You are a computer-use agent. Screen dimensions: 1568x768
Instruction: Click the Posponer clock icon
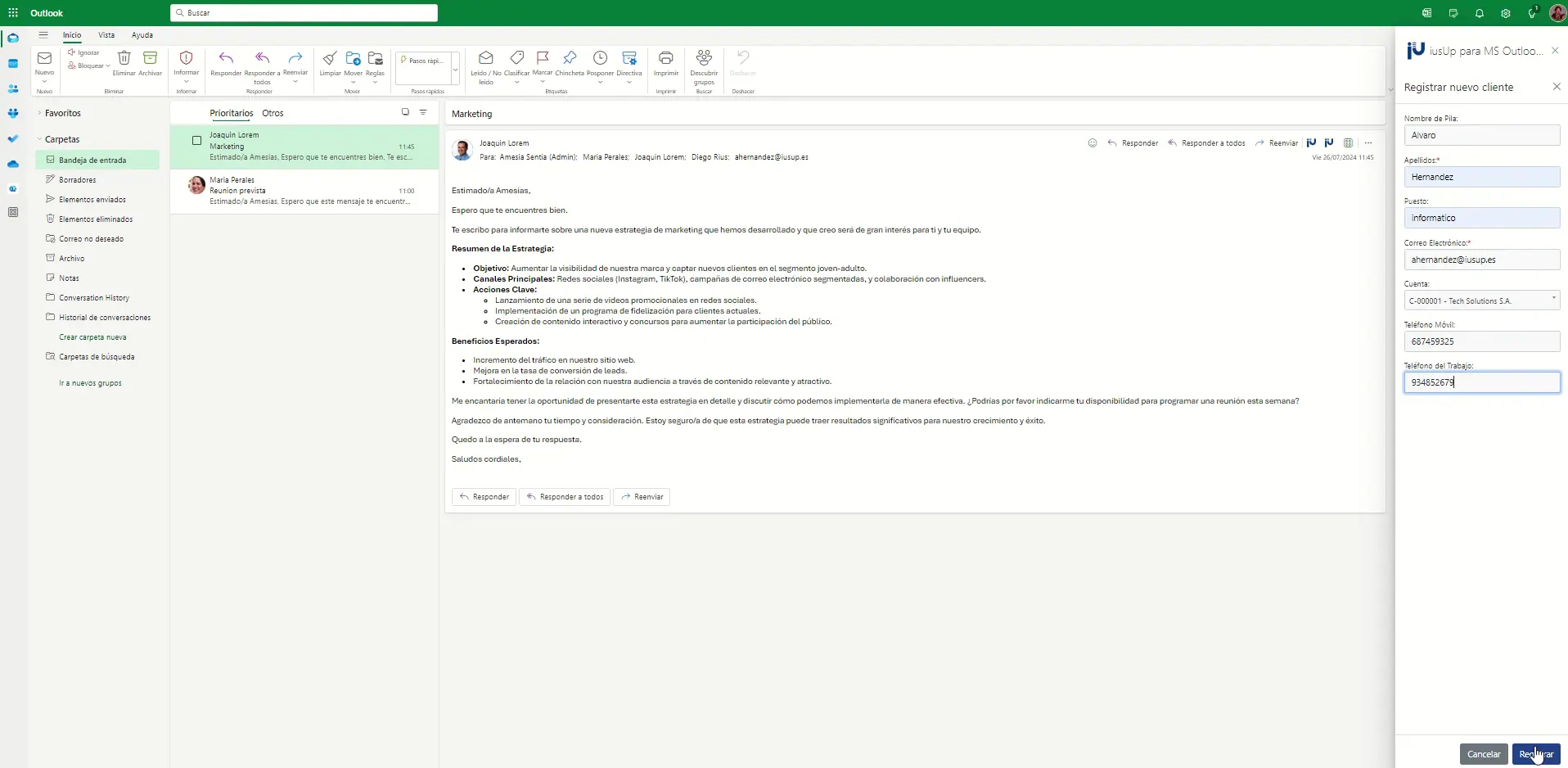coord(600,59)
